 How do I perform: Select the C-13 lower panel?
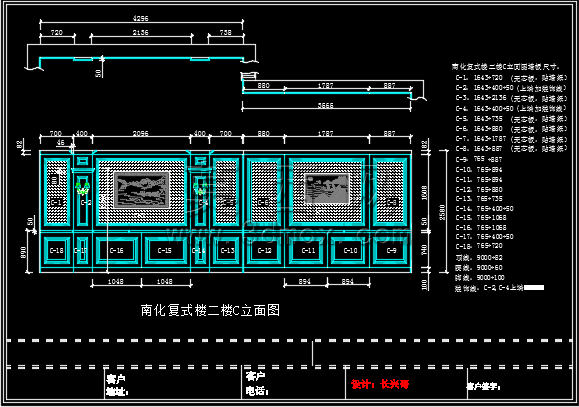click(x=227, y=250)
